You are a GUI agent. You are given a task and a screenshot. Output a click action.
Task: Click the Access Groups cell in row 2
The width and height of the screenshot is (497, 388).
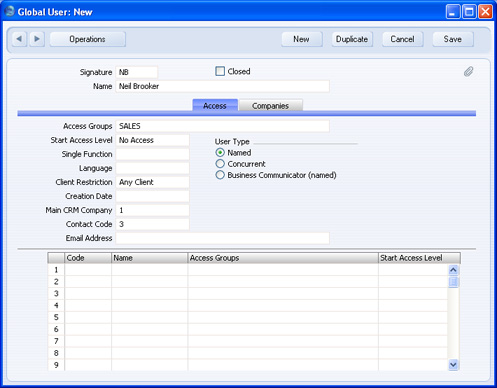click(283, 282)
